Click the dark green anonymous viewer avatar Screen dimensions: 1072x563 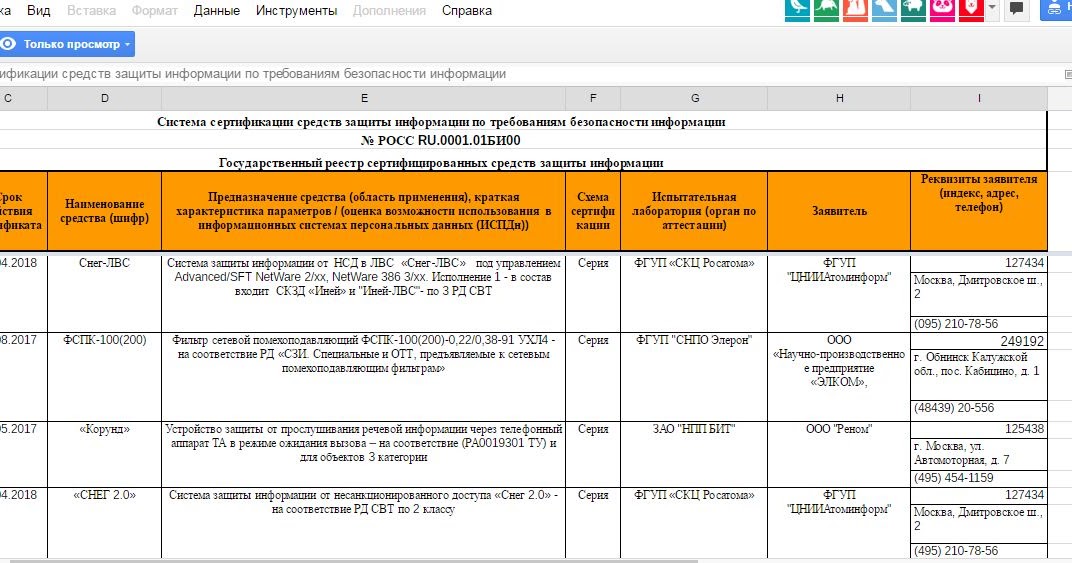(x=913, y=10)
